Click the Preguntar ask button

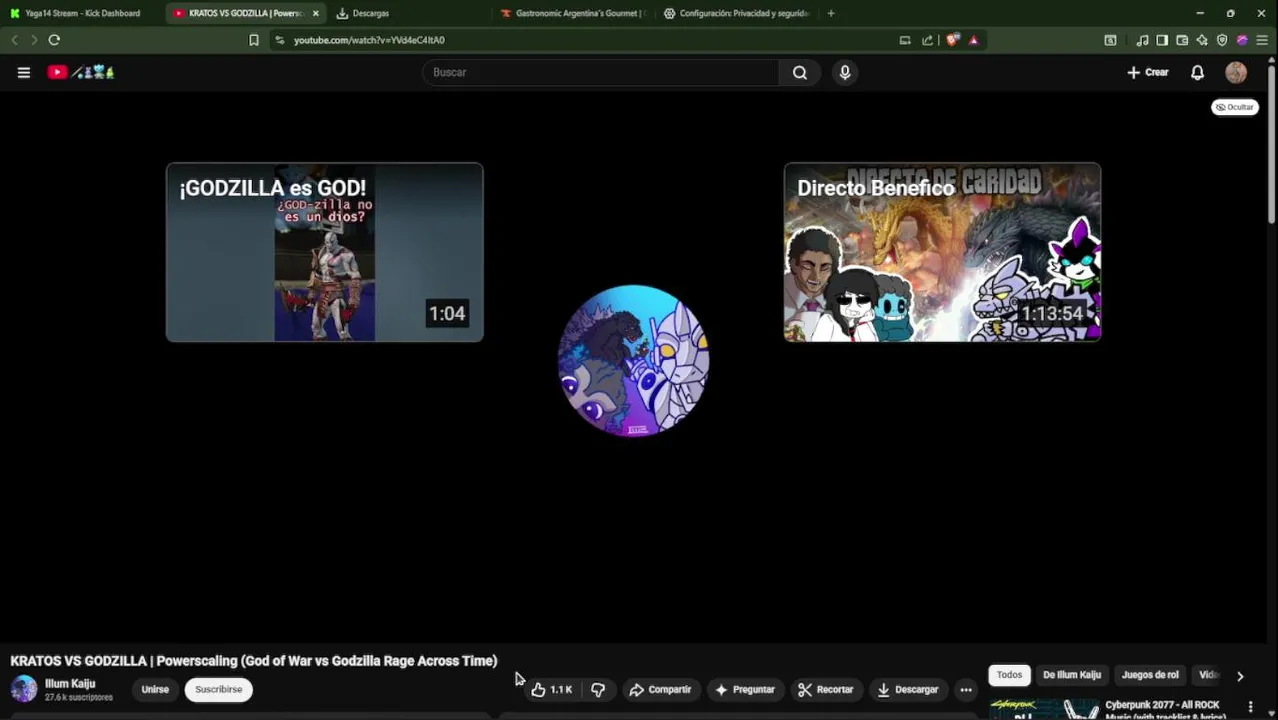pos(744,689)
